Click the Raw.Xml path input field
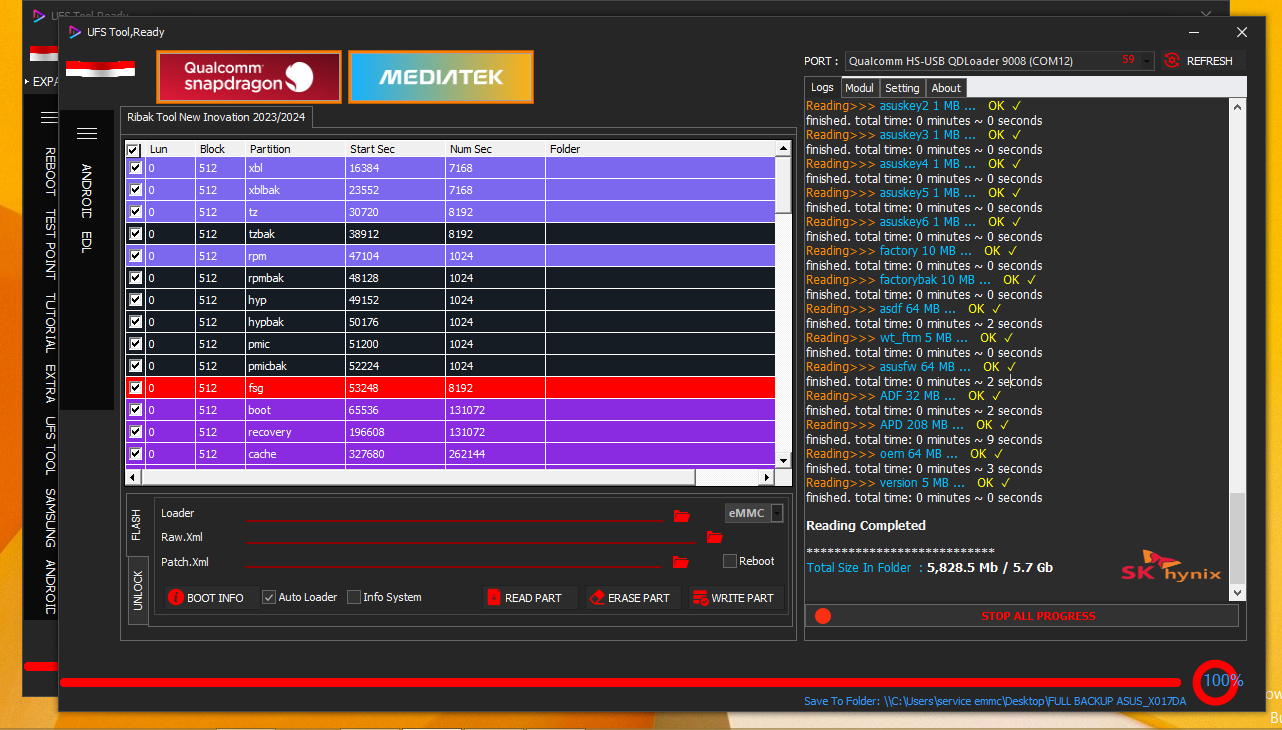Viewport: 1282px width, 730px height. (470, 537)
